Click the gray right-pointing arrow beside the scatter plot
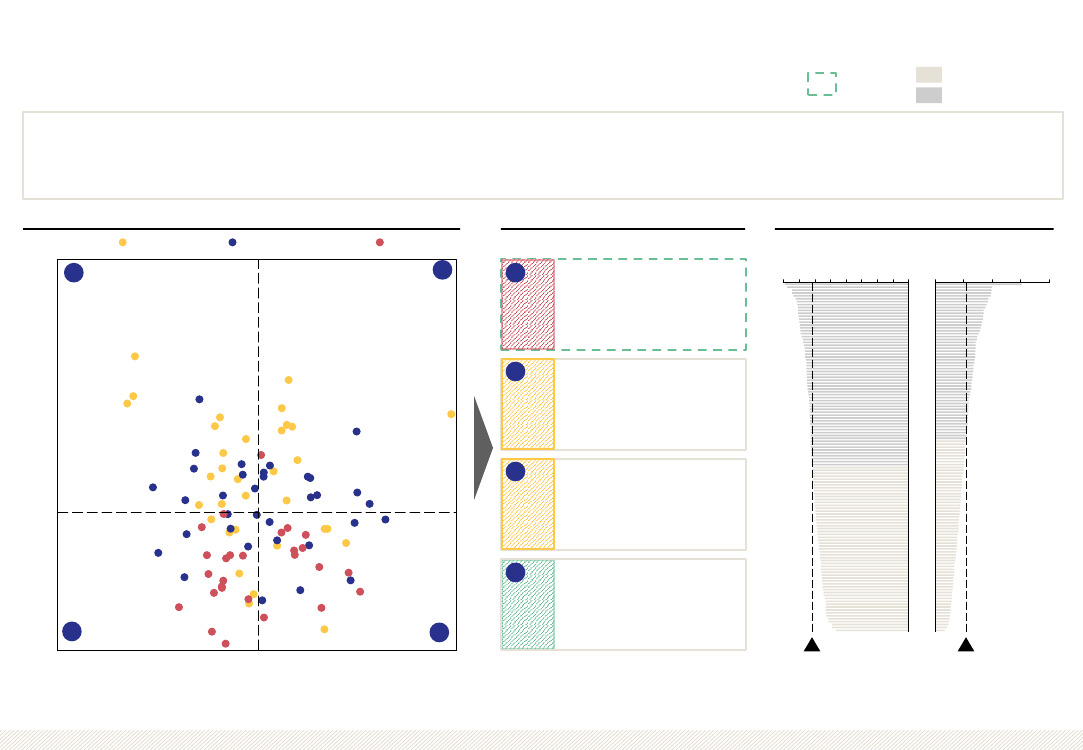 pyautogui.click(x=483, y=448)
